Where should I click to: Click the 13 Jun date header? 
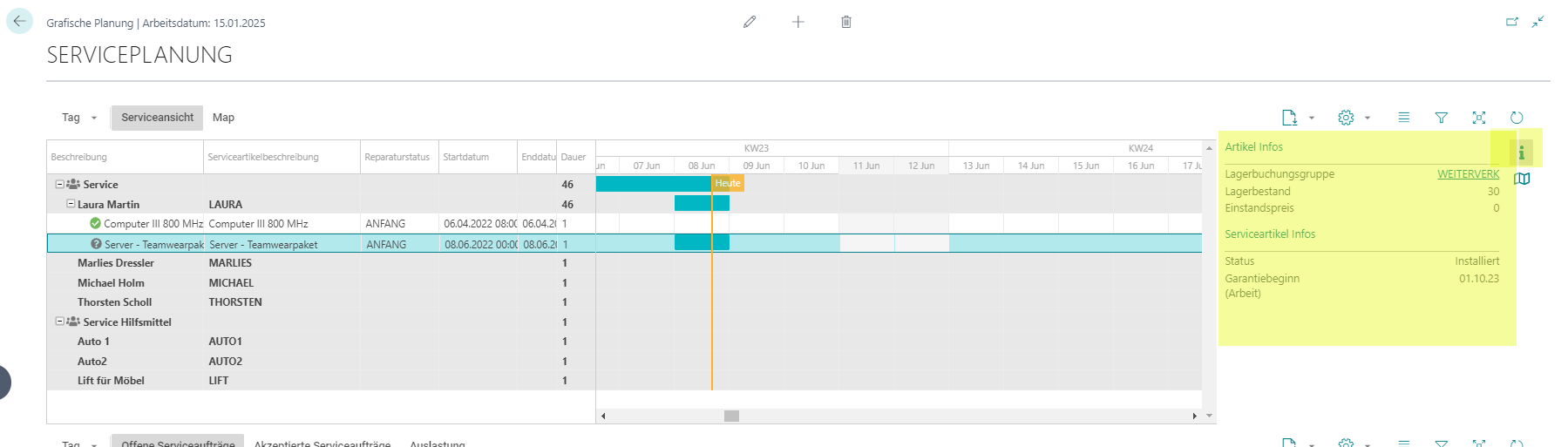(x=976, y=166)
